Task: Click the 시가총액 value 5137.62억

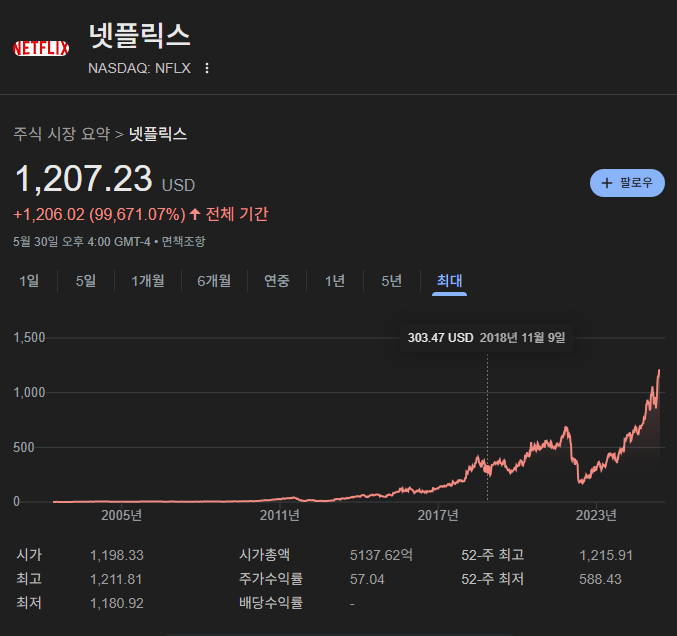Action: tap(381, 555)
